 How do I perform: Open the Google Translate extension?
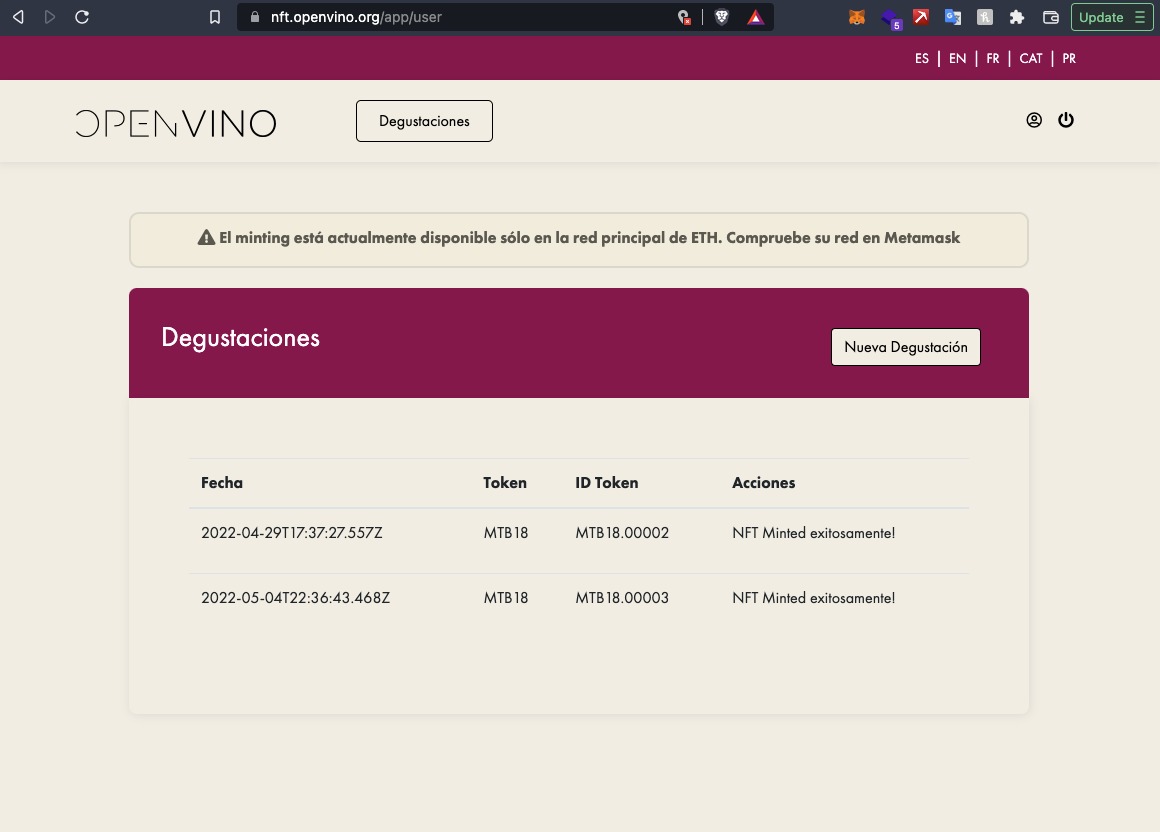pyautogui.click(x=953, y=17)
